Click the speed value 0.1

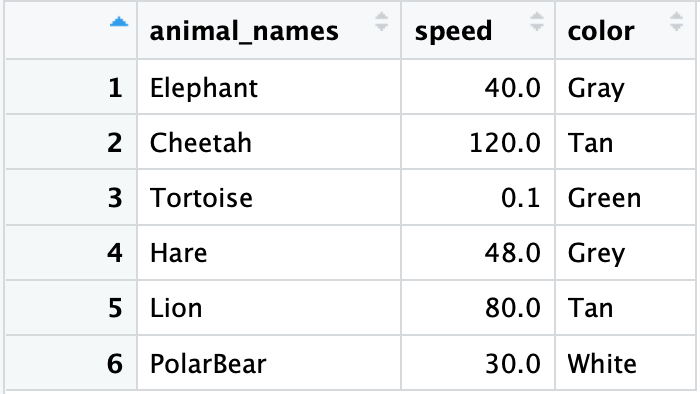521,198
